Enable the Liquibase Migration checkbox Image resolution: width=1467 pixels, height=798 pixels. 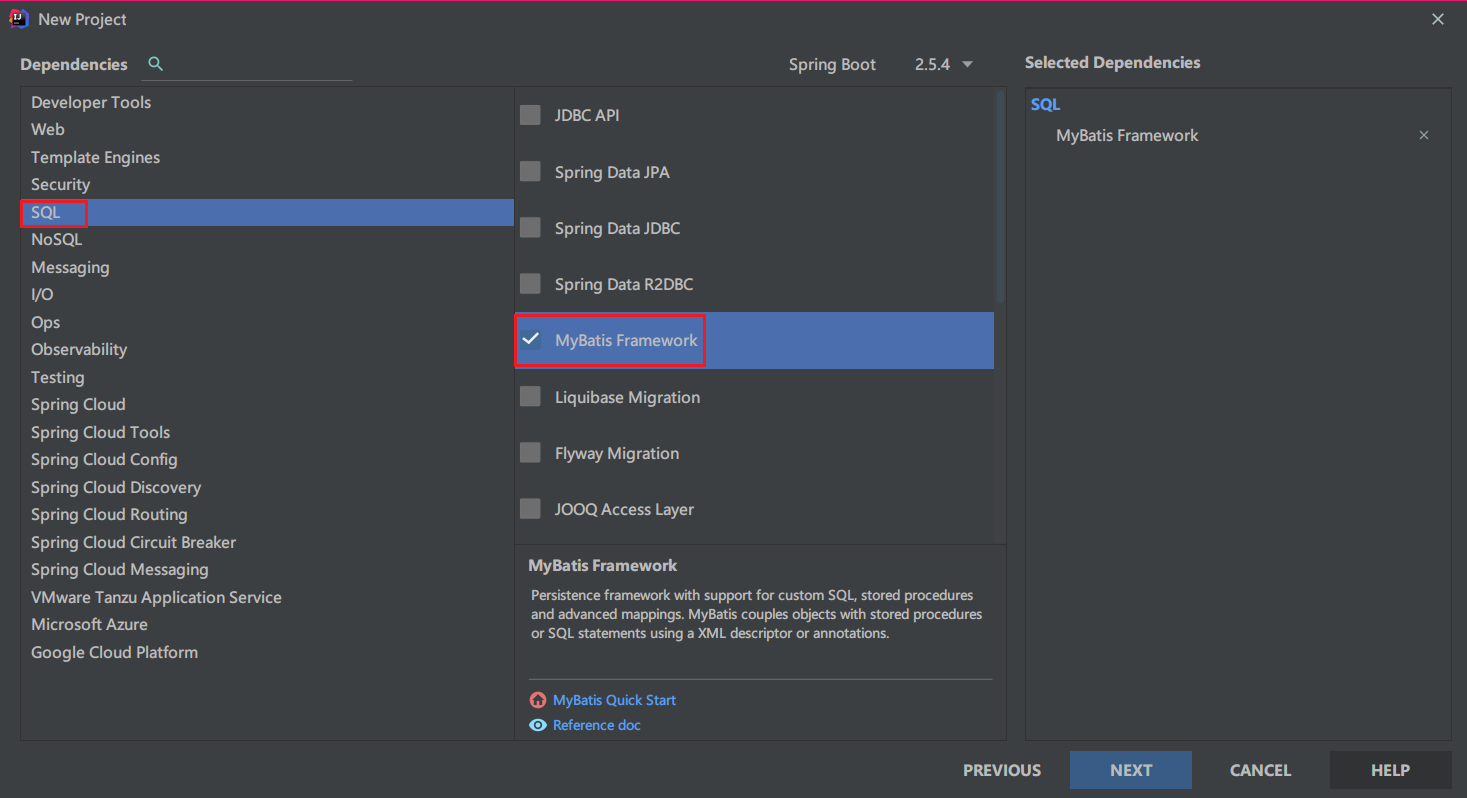coord(530,397)
